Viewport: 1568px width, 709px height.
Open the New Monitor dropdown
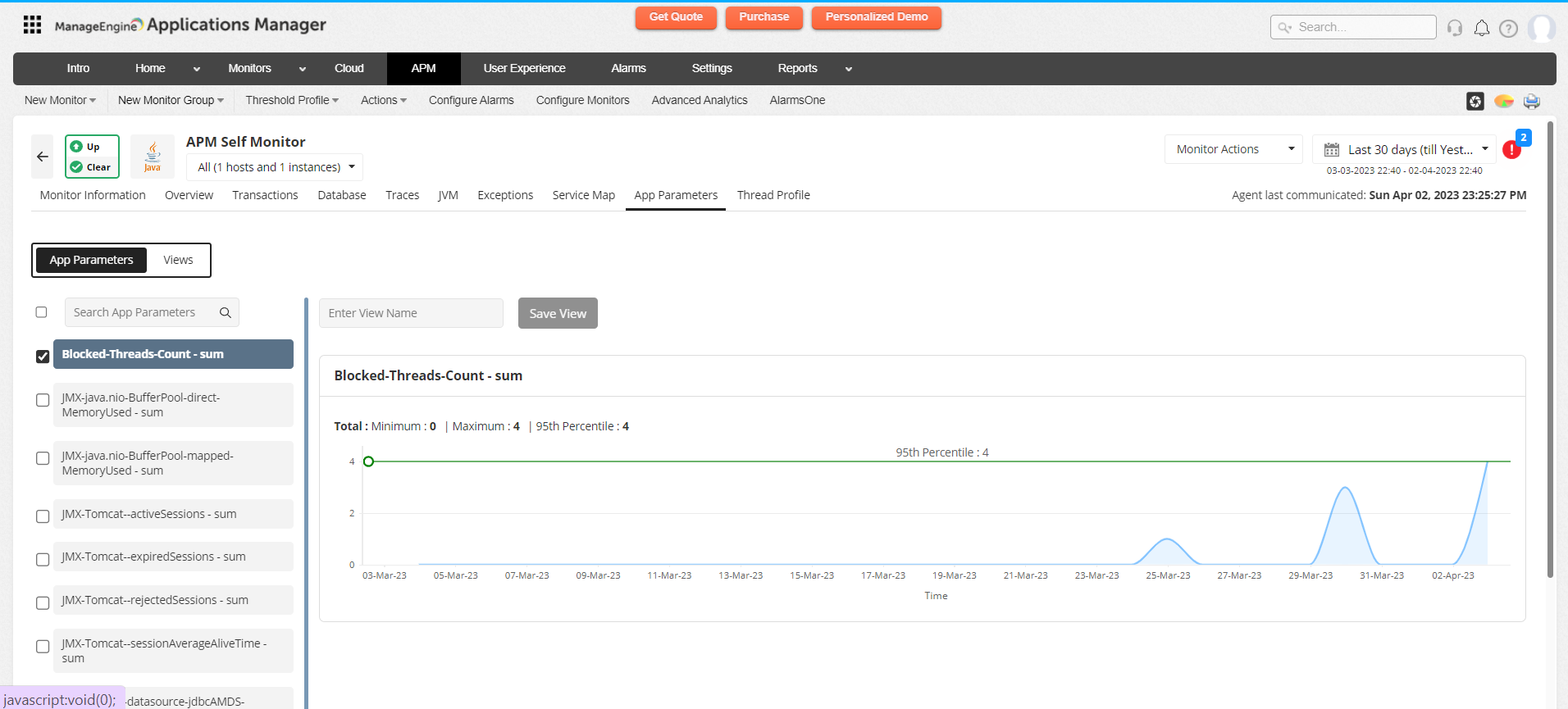click(60, 100)
